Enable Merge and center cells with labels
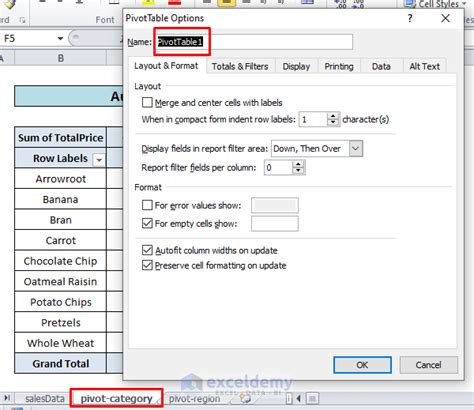This screenshot has width=474, height=410. 147,102
